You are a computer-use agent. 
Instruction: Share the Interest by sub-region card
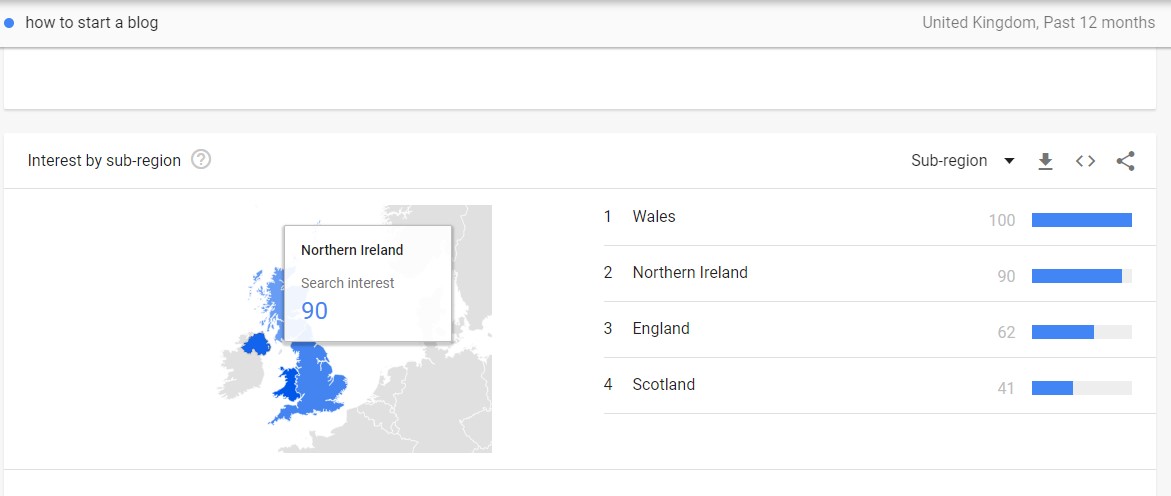(1125, 161)
